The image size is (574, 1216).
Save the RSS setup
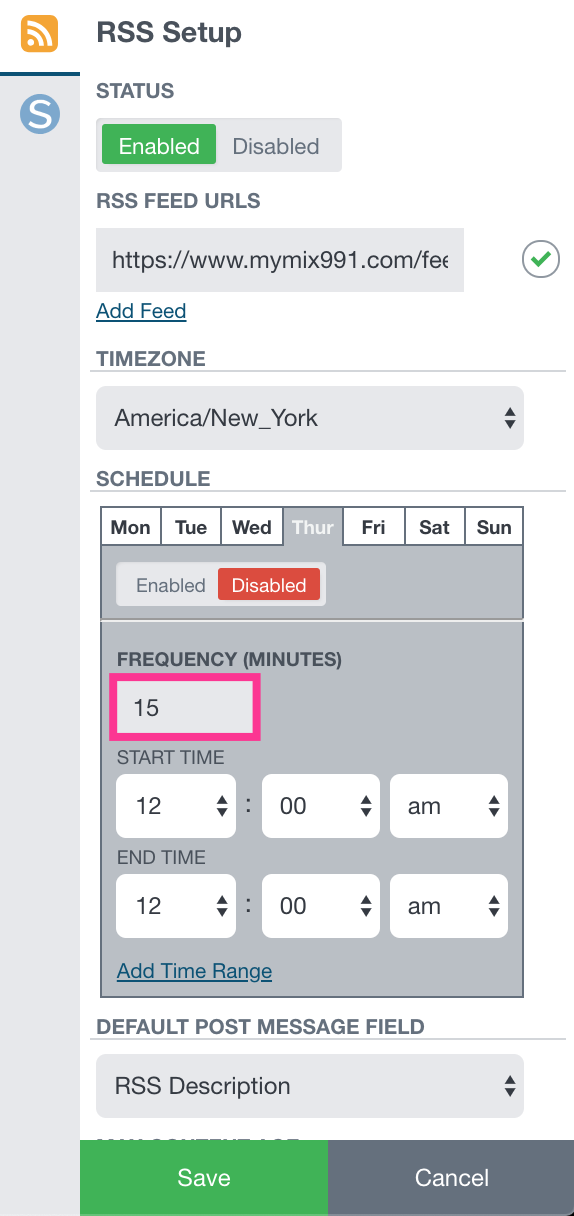tap(204, 1178)
